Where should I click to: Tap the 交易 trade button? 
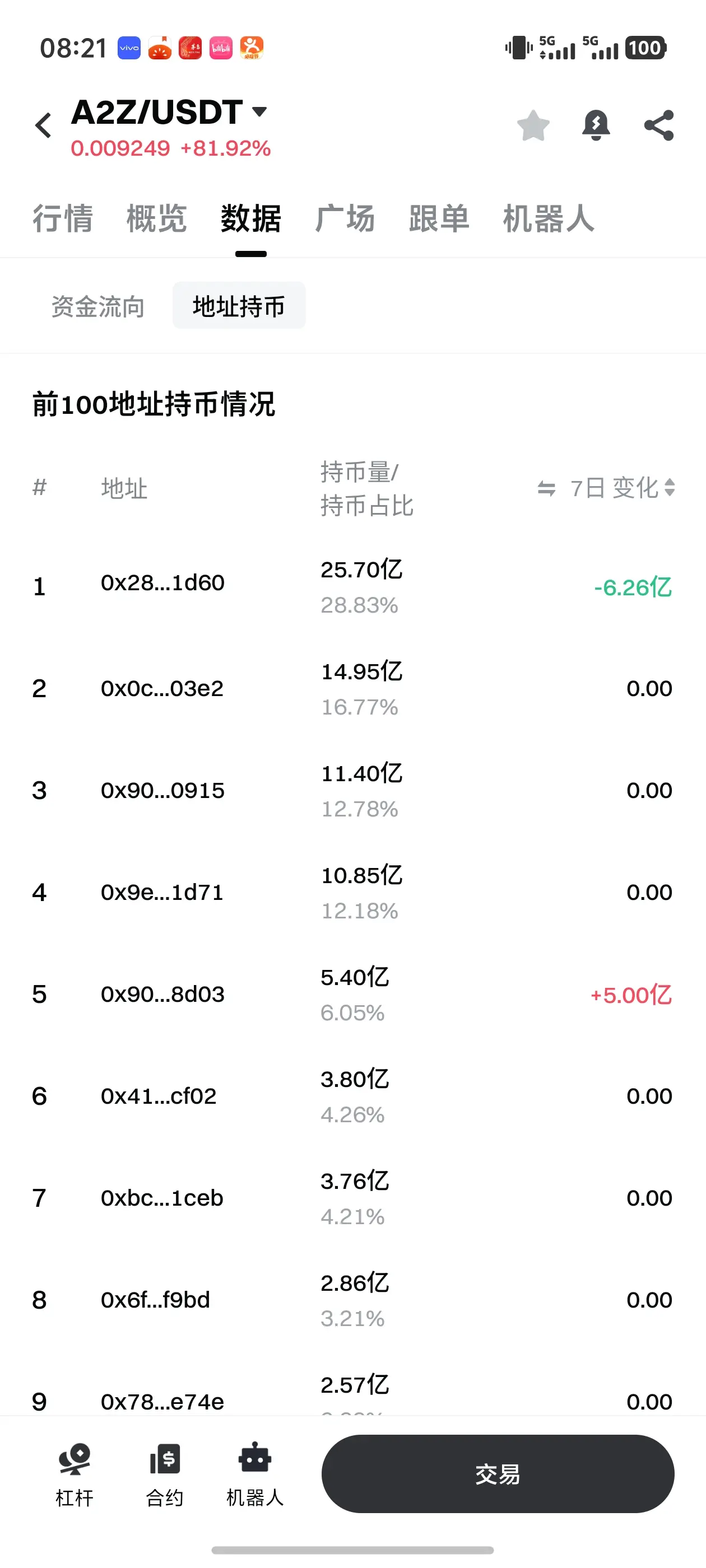pyautogui.click(x=498, y=1474)
